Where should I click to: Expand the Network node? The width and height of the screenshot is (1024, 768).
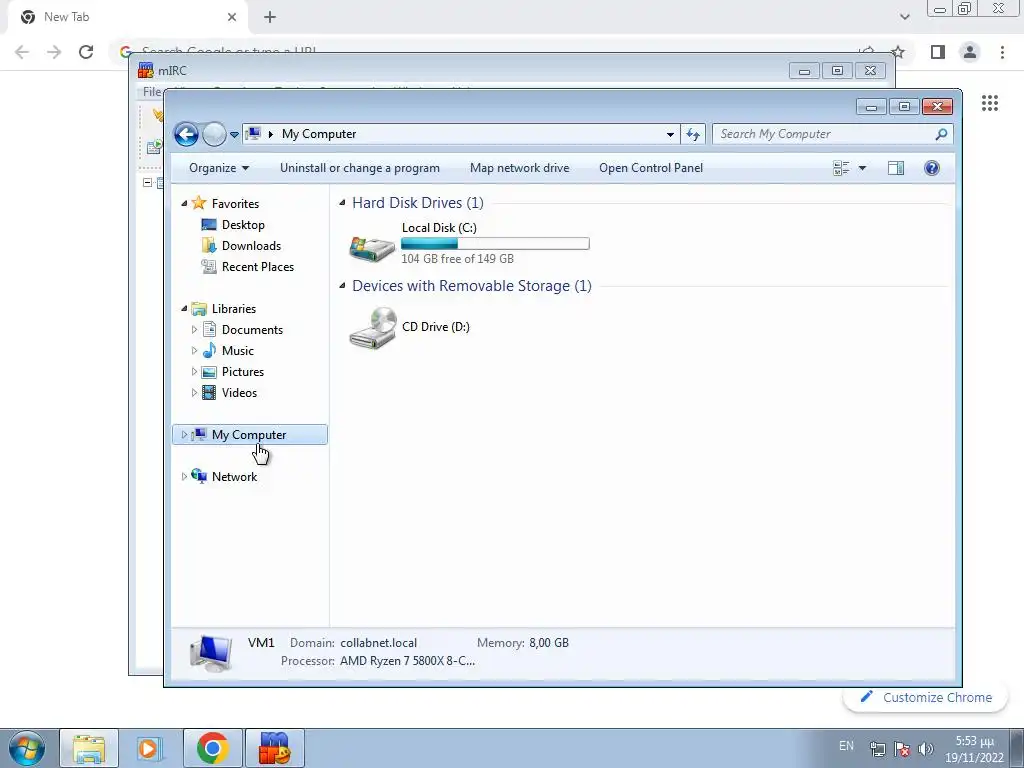pyautogui.click(x=184, y=477)
